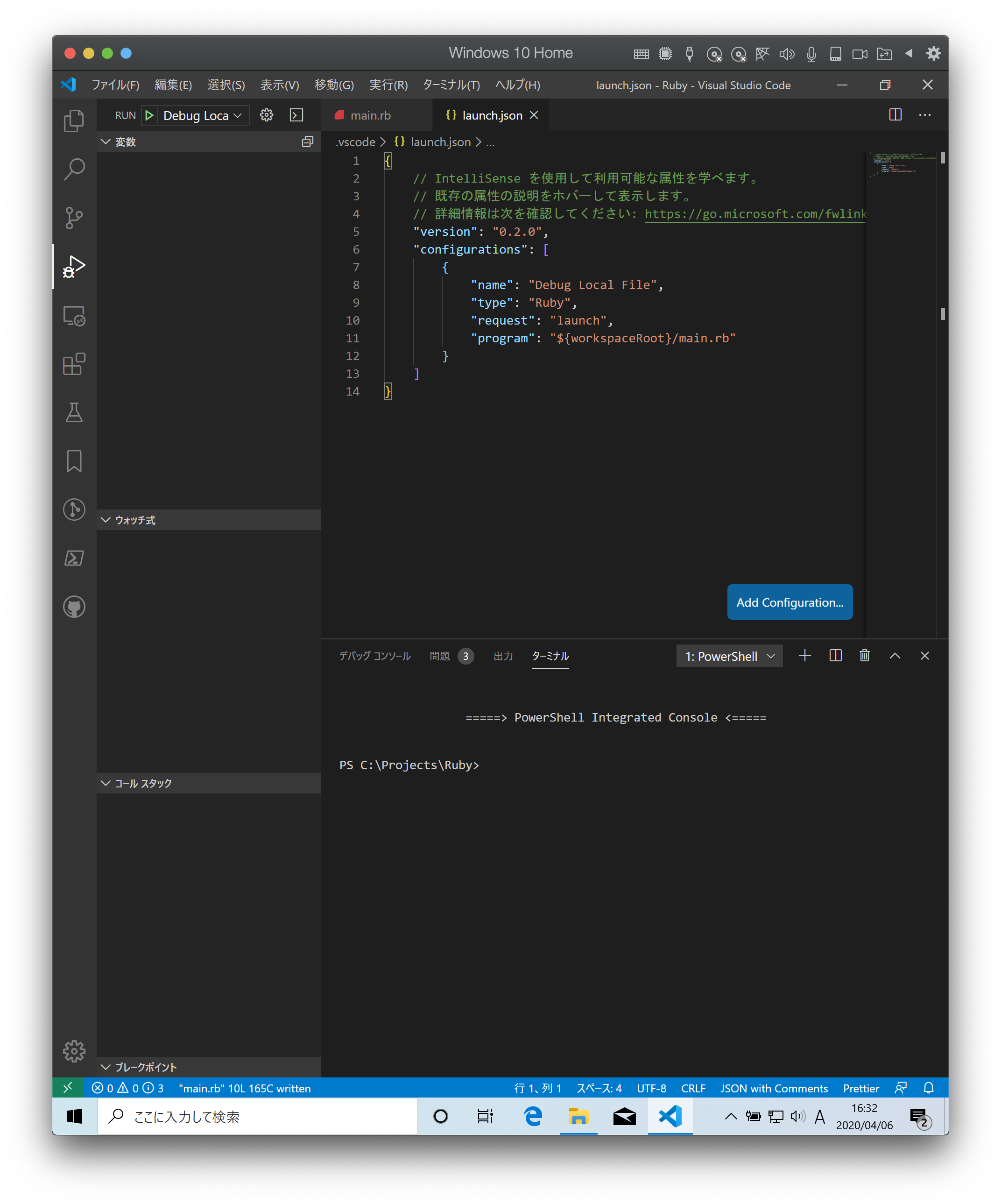Click the Start Debugging green play icon
This screenshot has height=1204, width=1001.
coord(149,115)
